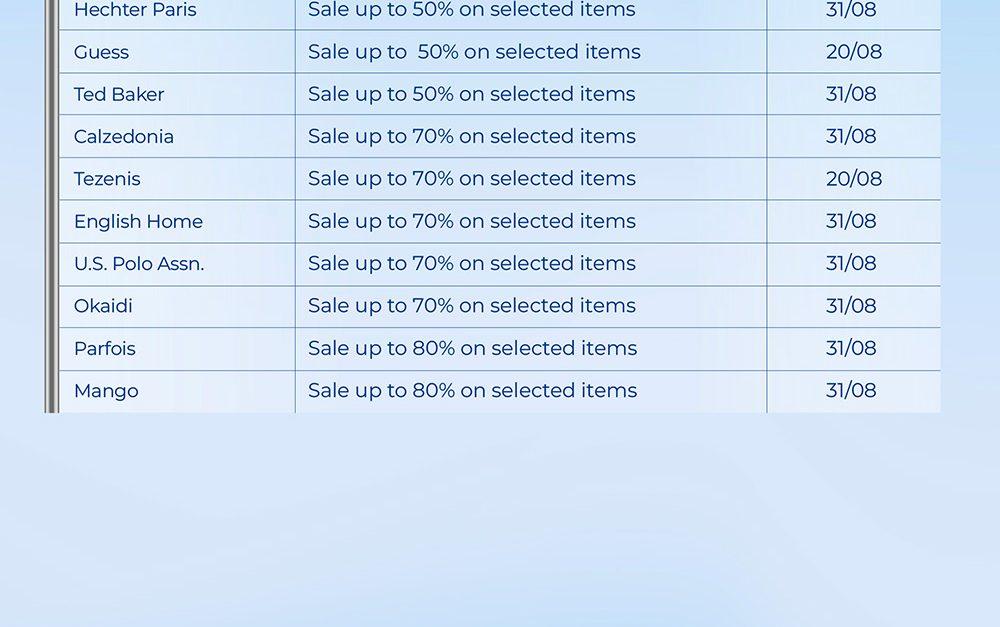This screenshot has height=627, width=1000.
Task: Click the 20/08 date in Tezenis row
Action: point(853,179)
